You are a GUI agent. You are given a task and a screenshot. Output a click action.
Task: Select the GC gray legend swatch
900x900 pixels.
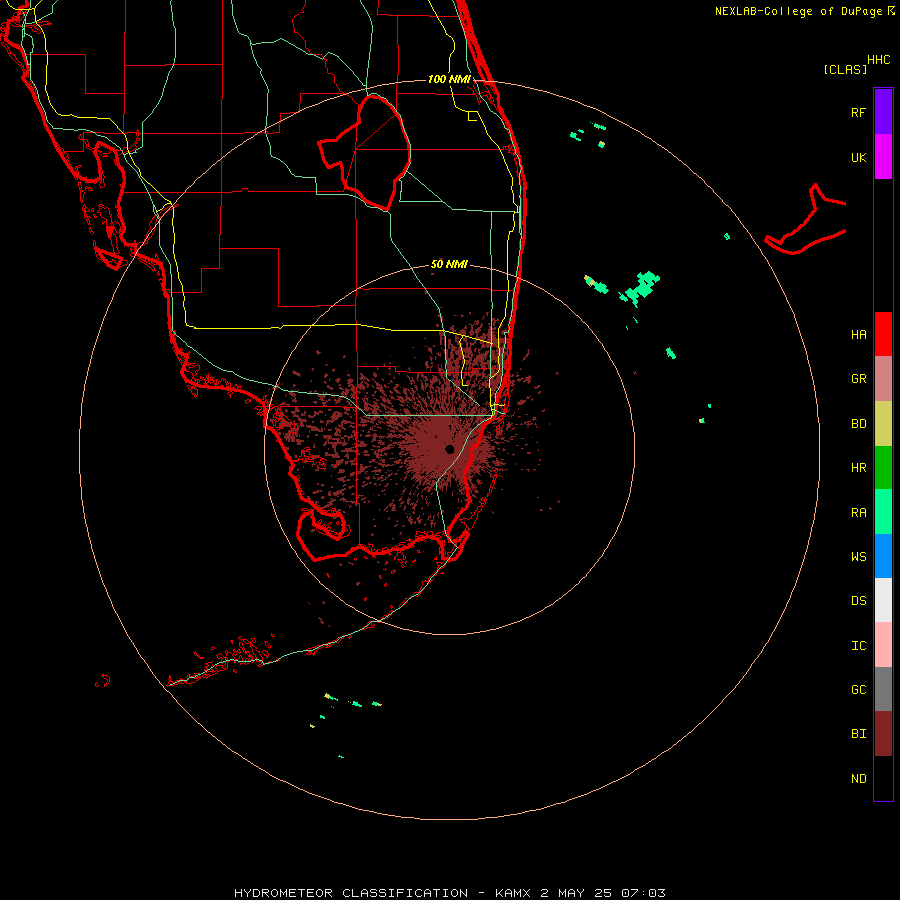click(883, 689)
